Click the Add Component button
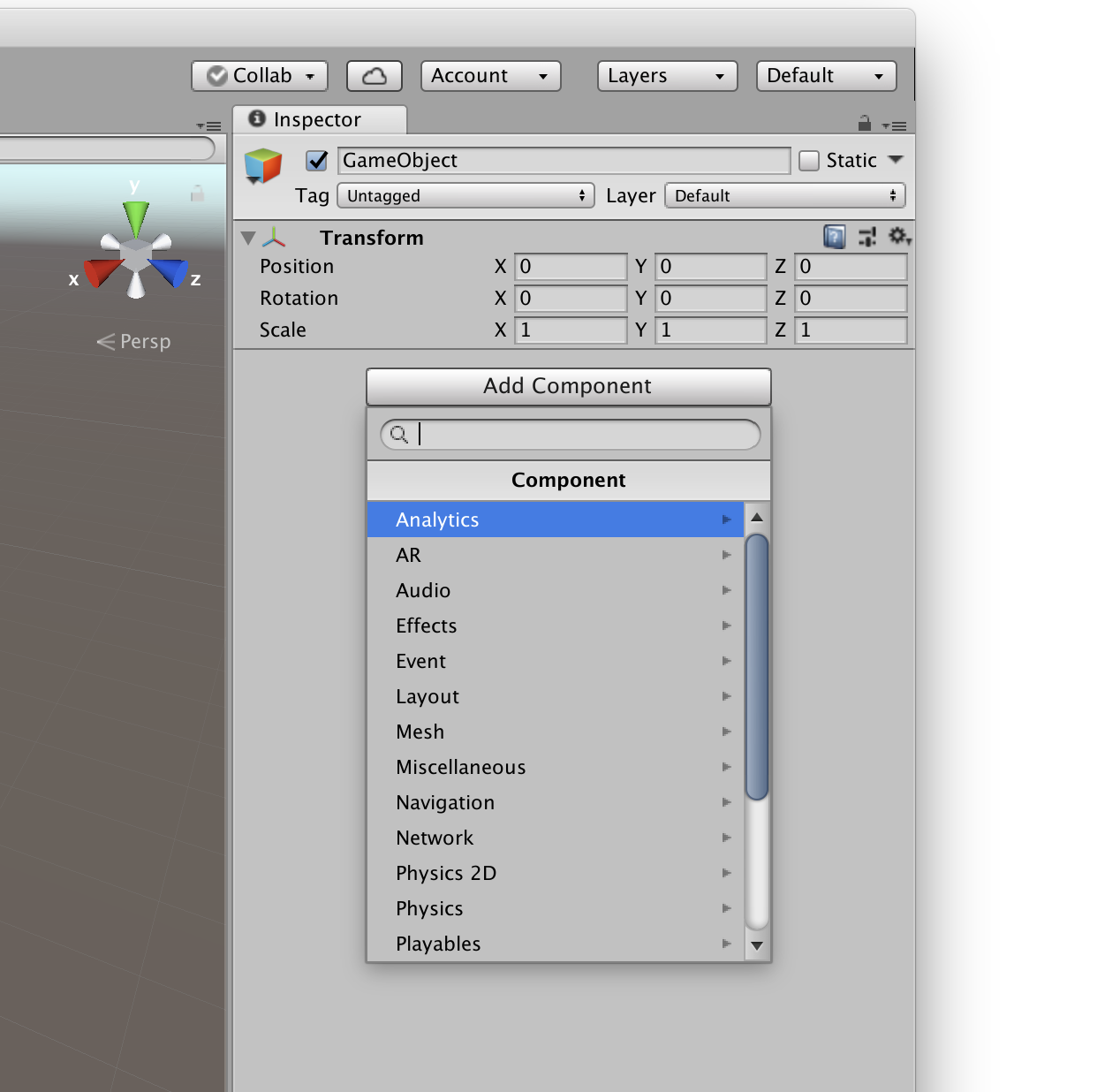The image size is (1120, 1092). click(568, 386)
